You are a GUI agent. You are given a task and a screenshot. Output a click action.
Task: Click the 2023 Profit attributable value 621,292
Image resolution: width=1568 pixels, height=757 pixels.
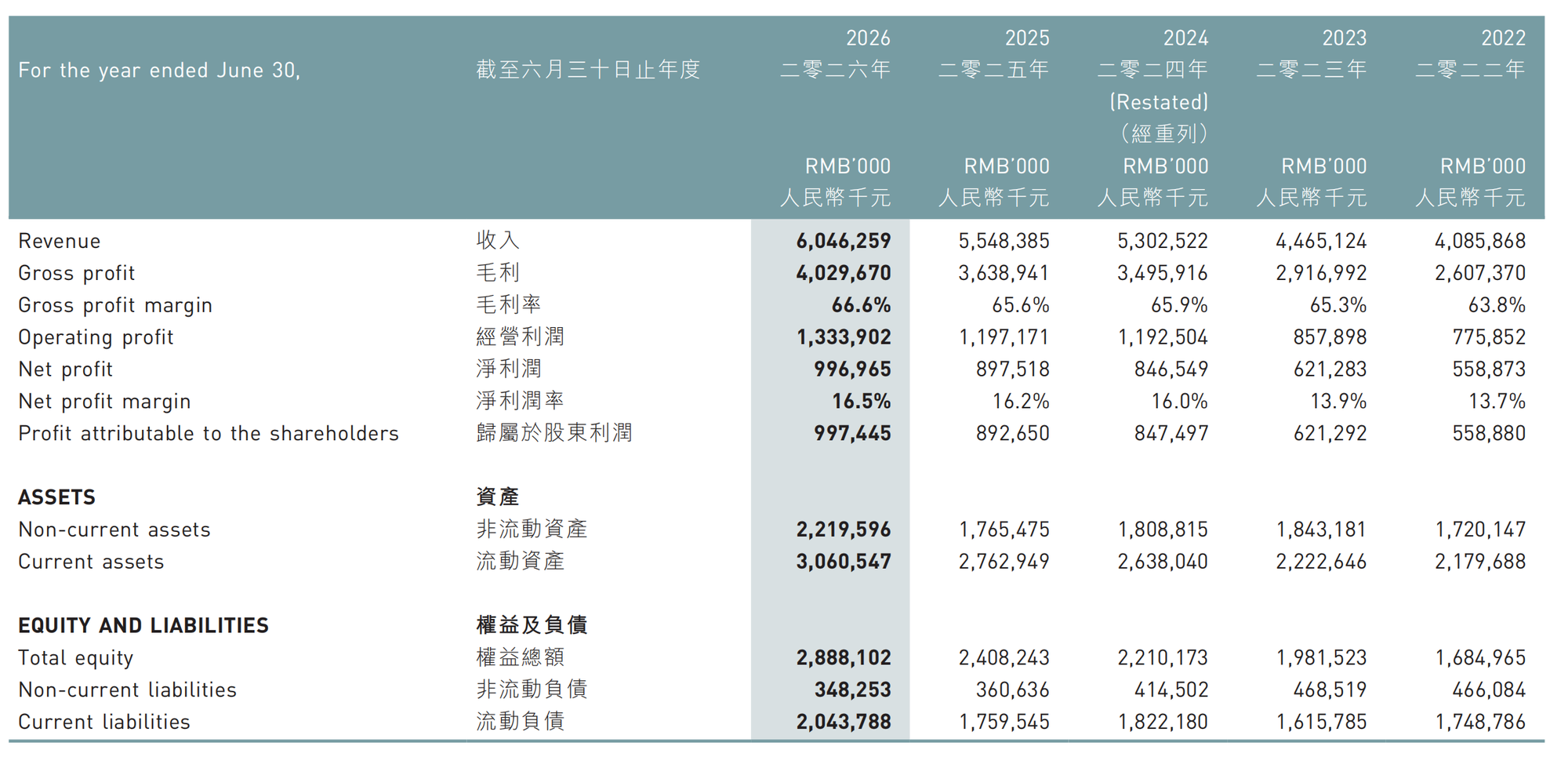[1330, 433]
